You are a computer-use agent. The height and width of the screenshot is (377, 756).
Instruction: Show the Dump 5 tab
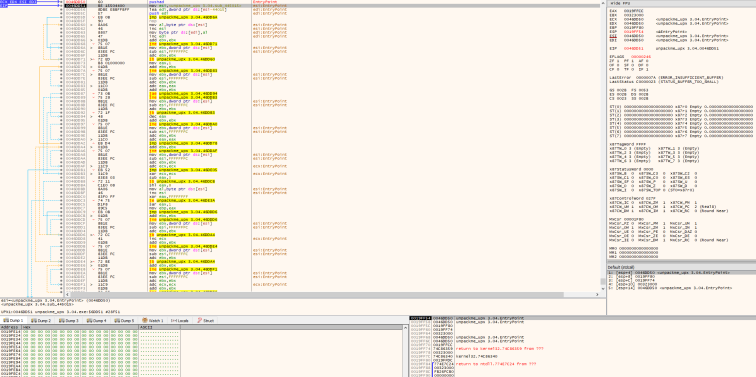(x=124, y=321)
